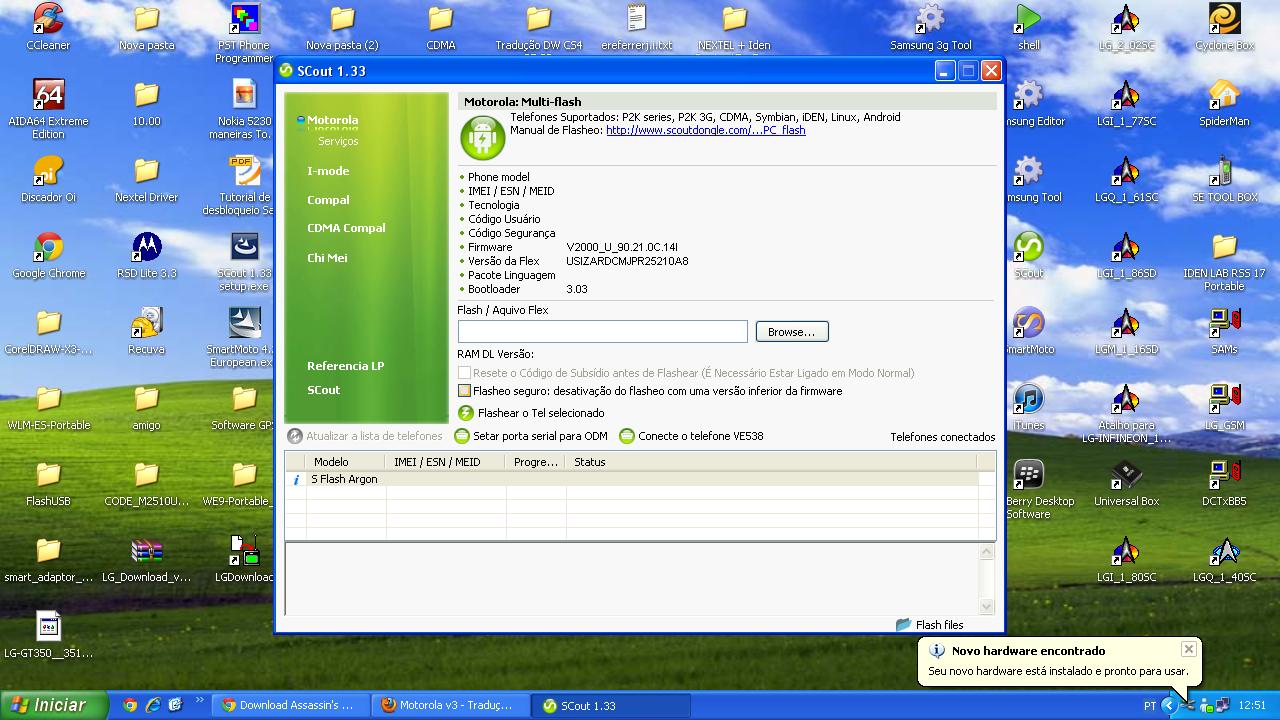Open Recuva desktop shortcut
Screen dimensions: 1280x720
point(146,331)
